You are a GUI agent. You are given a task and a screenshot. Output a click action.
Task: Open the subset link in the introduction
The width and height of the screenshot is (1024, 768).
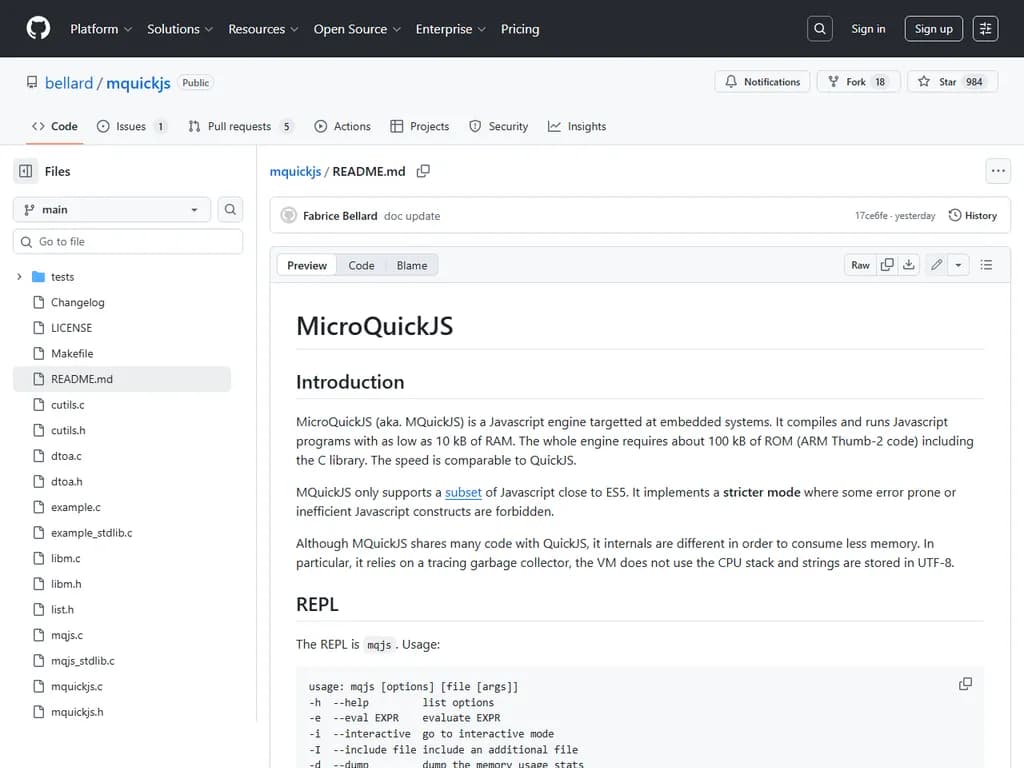click(x=463, y=492)
